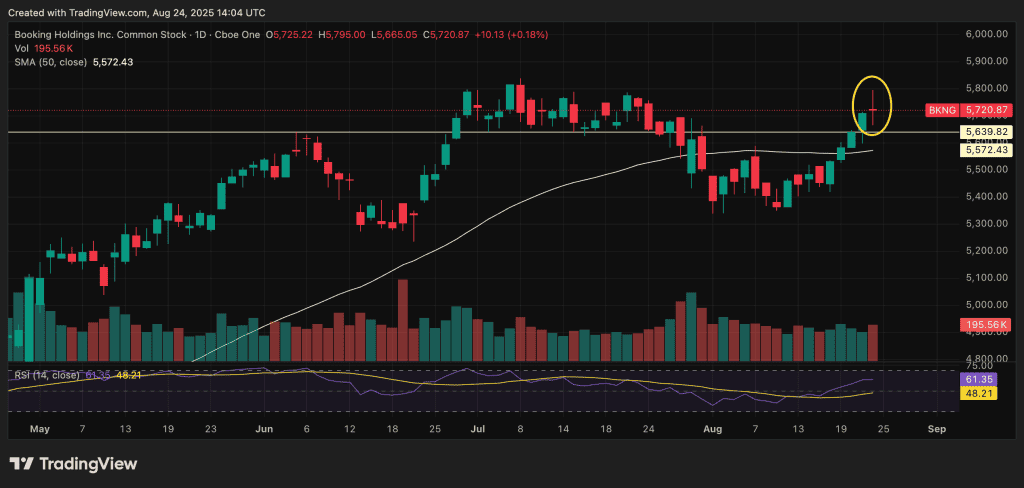The image size is (1024, 488).
Task: Click the Created with TradingView.com caption text
Action: pos(138,12)
